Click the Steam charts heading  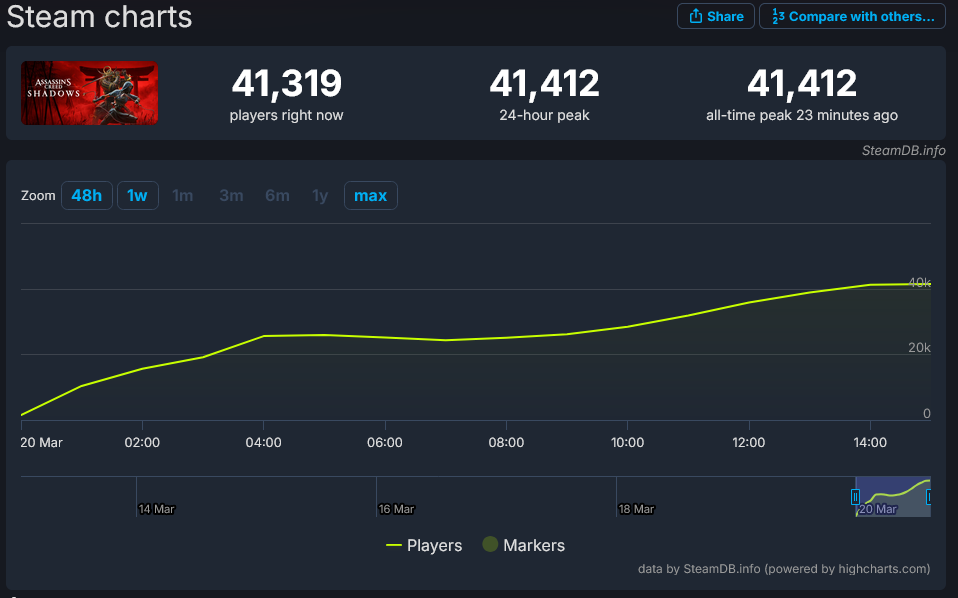(x=100, y=16)
